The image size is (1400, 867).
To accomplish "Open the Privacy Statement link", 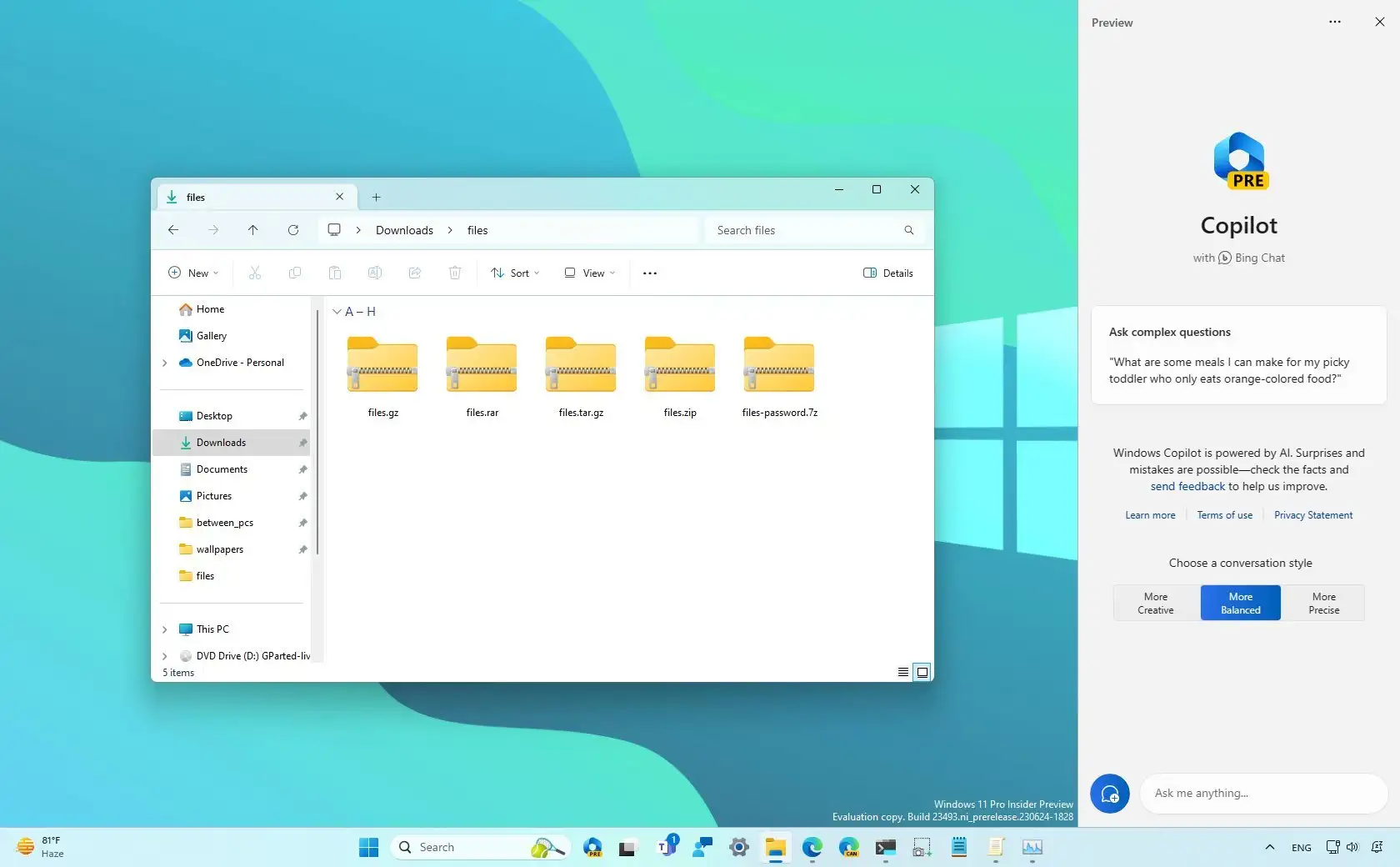I will [1313, 515].
